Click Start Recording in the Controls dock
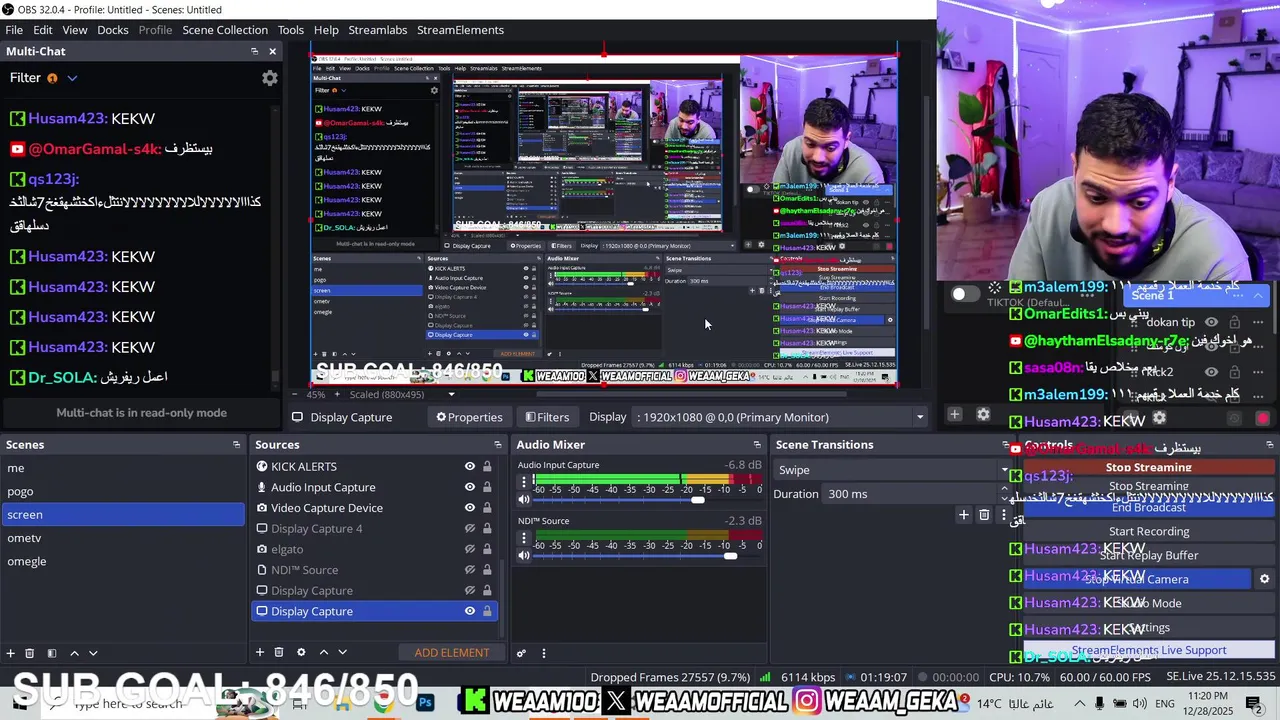1280x720 pixels. click(x=1148, y=532)
